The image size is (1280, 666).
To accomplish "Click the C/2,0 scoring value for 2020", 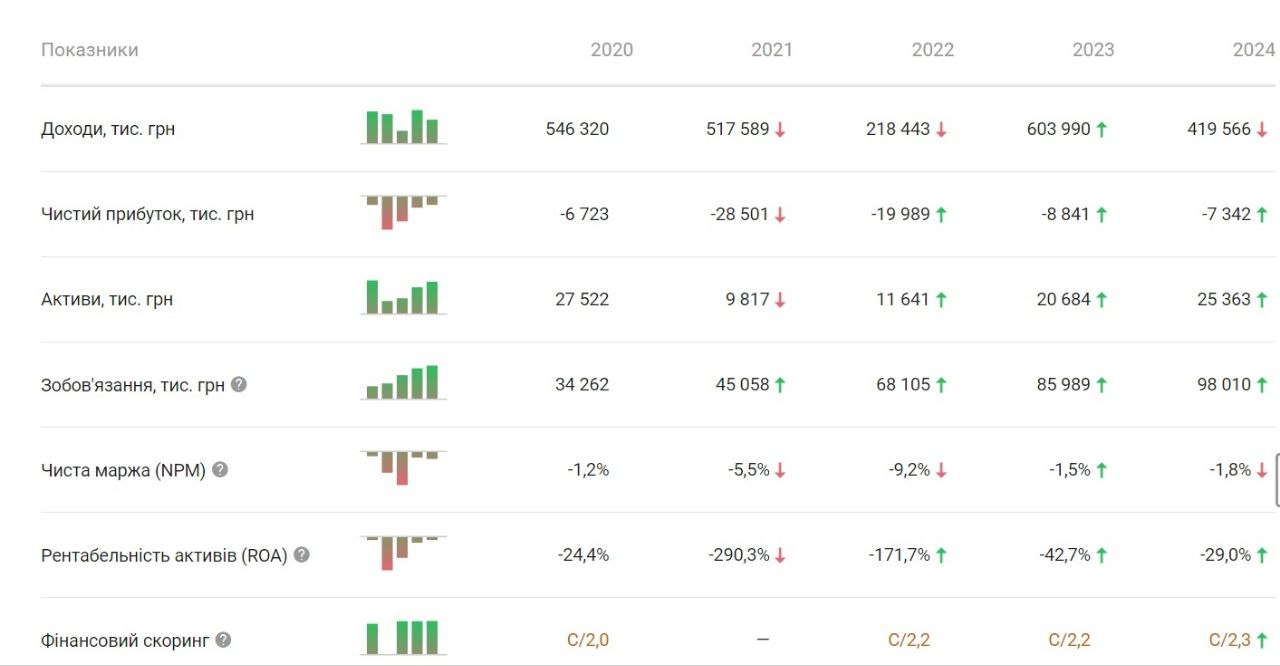I will point(588,639).
